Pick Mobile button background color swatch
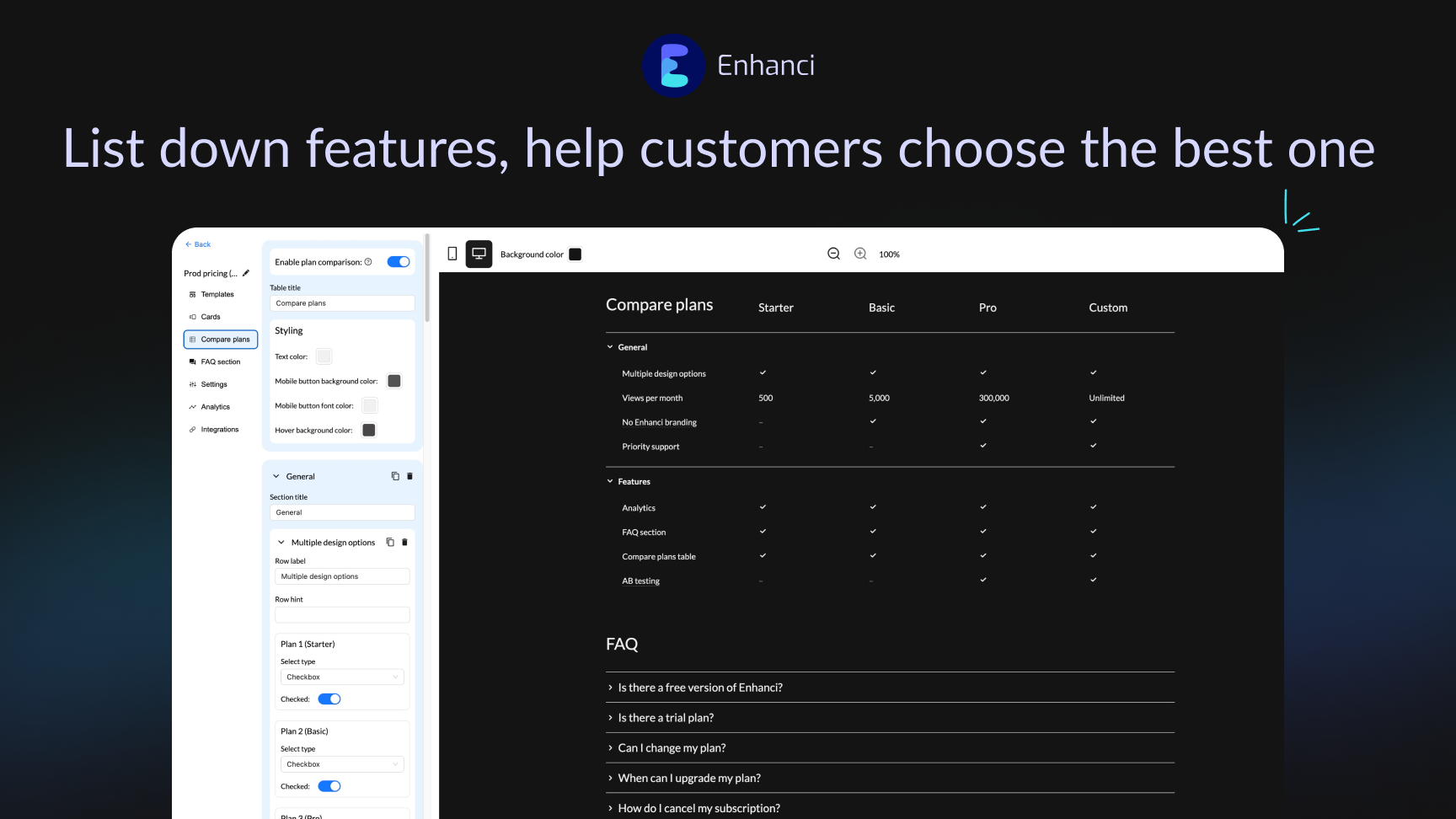 (393, 381)
